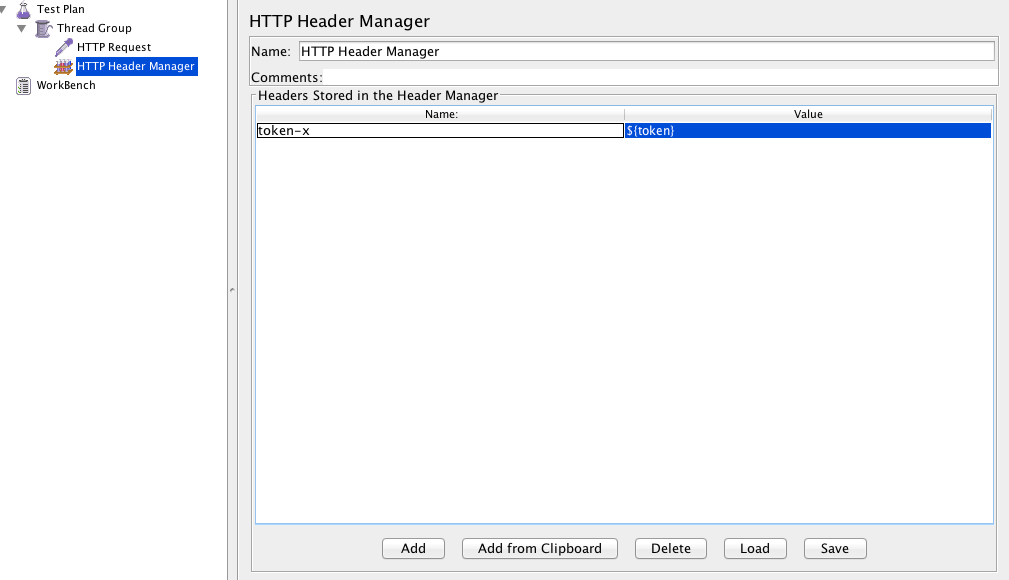Click the HTTP Header Manager icon

click(x=64, y=66)
